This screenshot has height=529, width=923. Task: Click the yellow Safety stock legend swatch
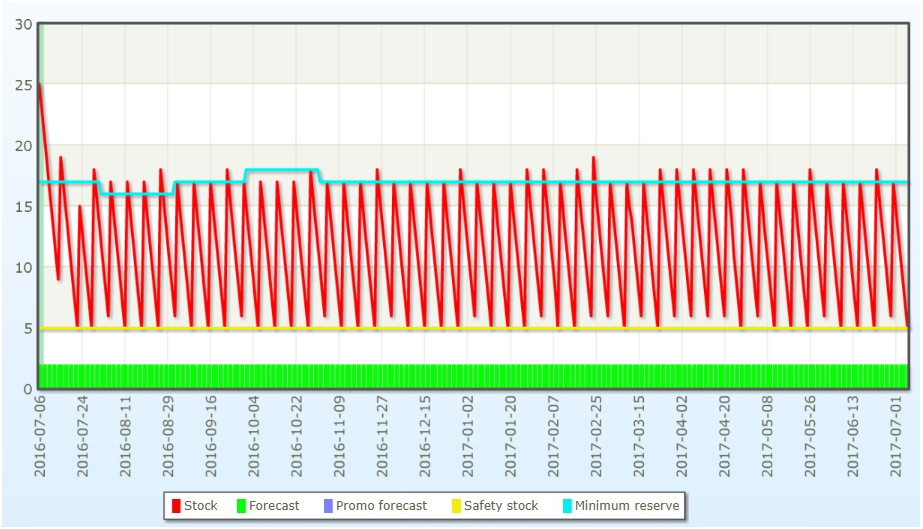pyautogui.click(x=456, y=506)
